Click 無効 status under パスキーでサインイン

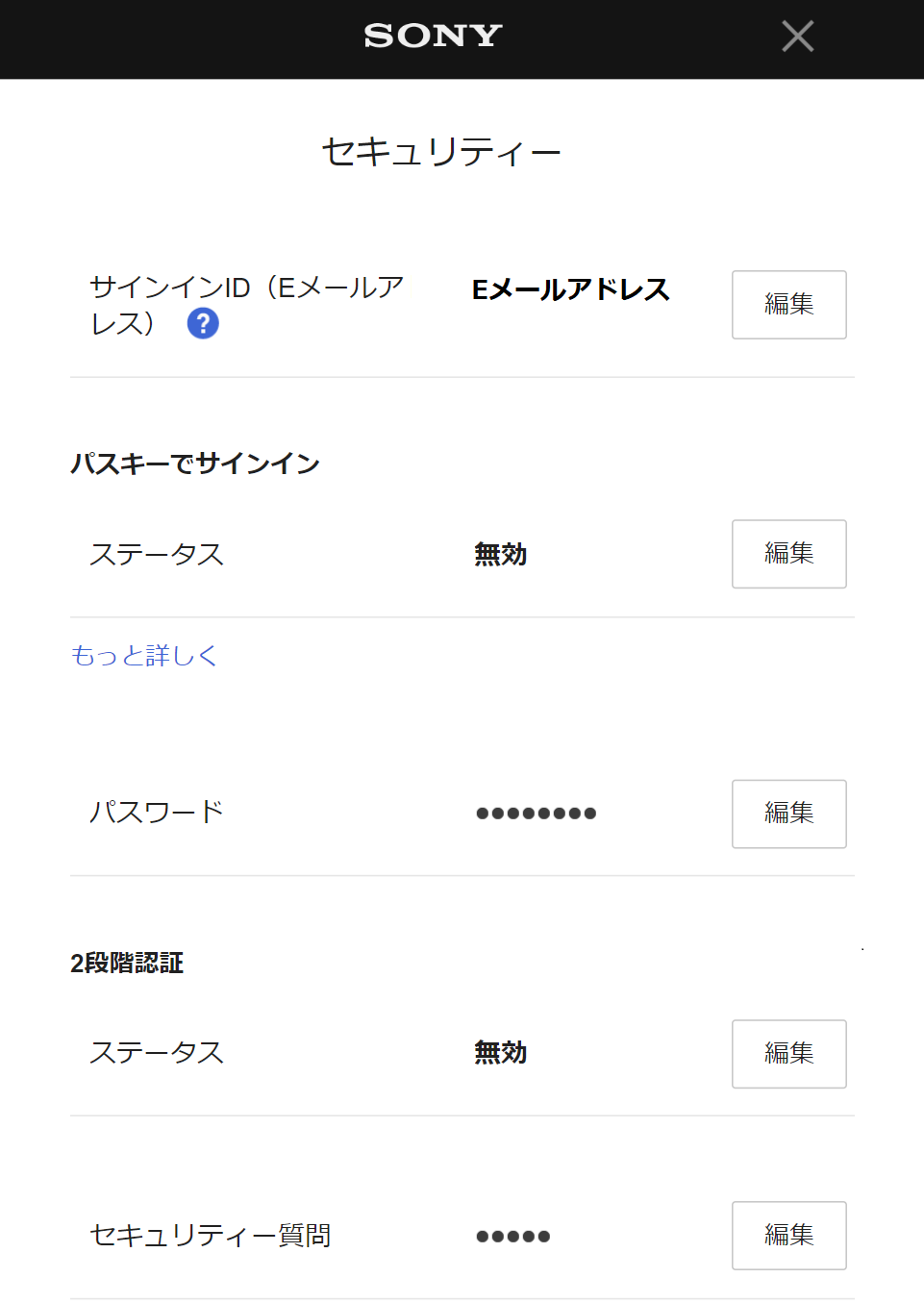click(x=500, y=555)
